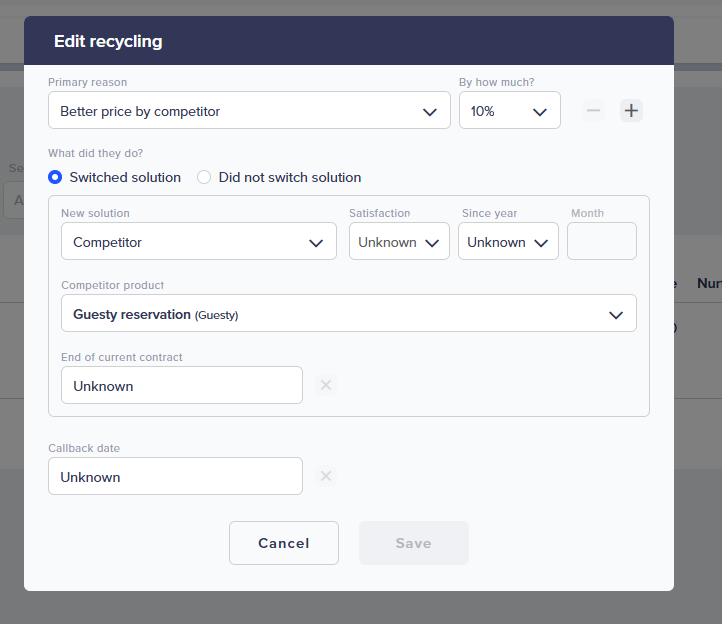Click the Callback date label
This screenshot has width=722, height=624.
(84, 449)
